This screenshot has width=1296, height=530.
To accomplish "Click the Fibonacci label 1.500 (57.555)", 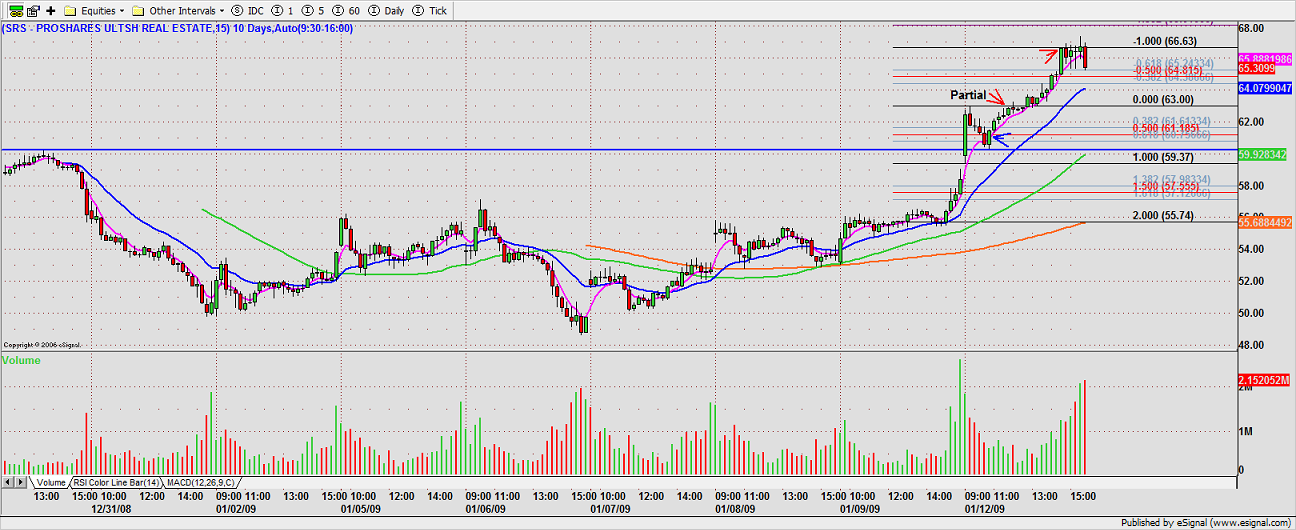I will [1167, 187].
